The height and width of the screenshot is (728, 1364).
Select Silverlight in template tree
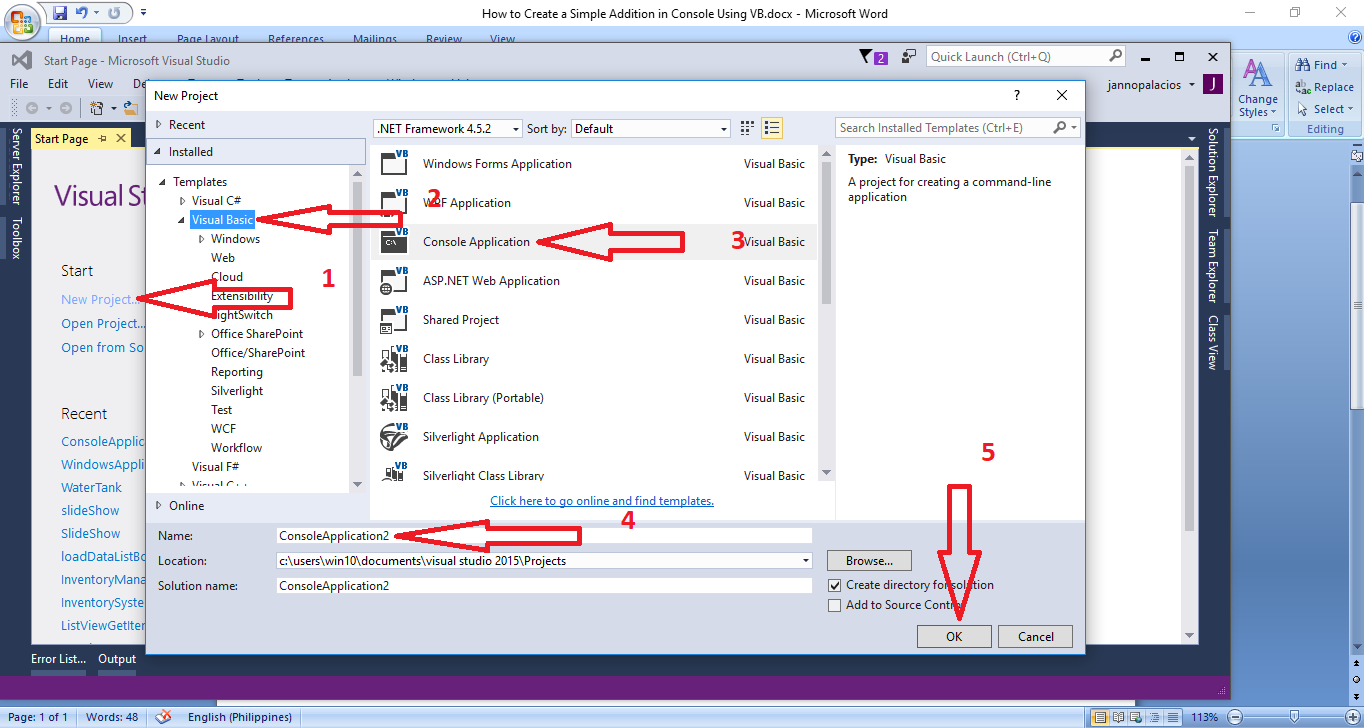237,391
